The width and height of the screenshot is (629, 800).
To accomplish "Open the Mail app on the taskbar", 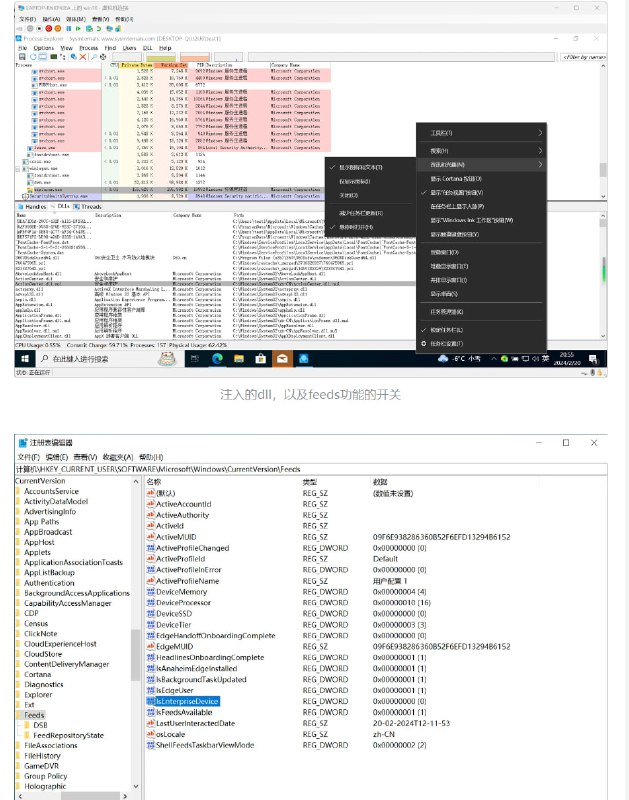I will point(282,359).
